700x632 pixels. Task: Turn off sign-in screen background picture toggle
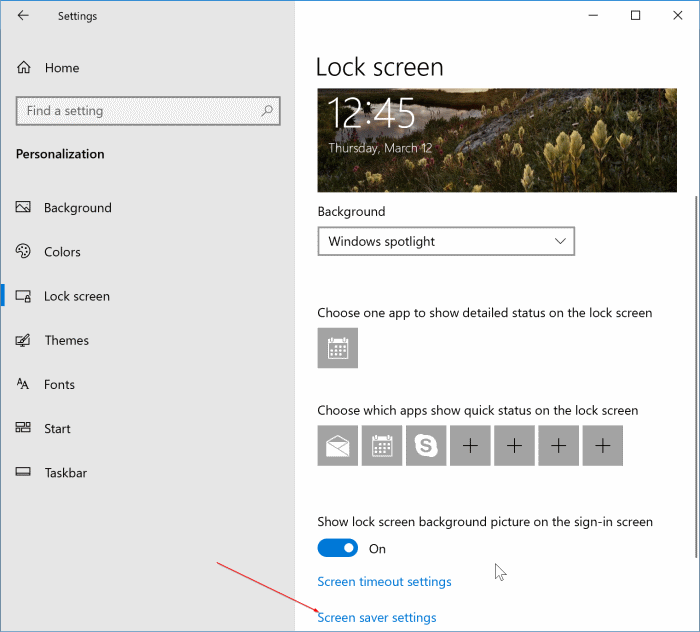click(338, 548)
